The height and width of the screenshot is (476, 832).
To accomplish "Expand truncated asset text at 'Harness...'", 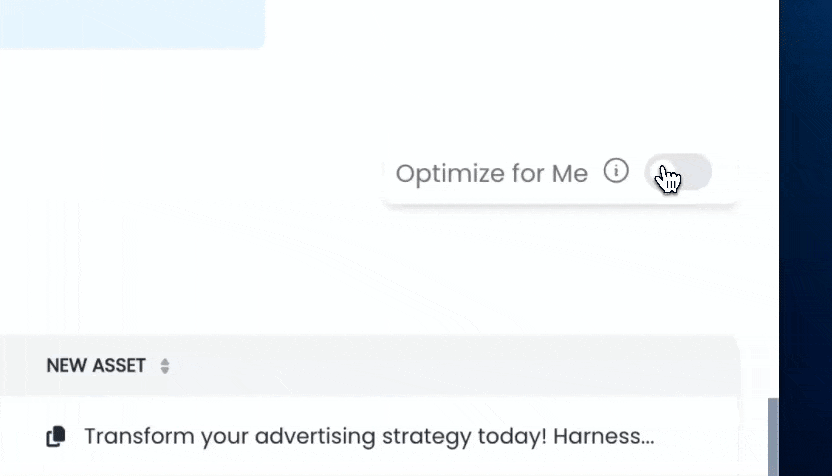I will point(616,436).
